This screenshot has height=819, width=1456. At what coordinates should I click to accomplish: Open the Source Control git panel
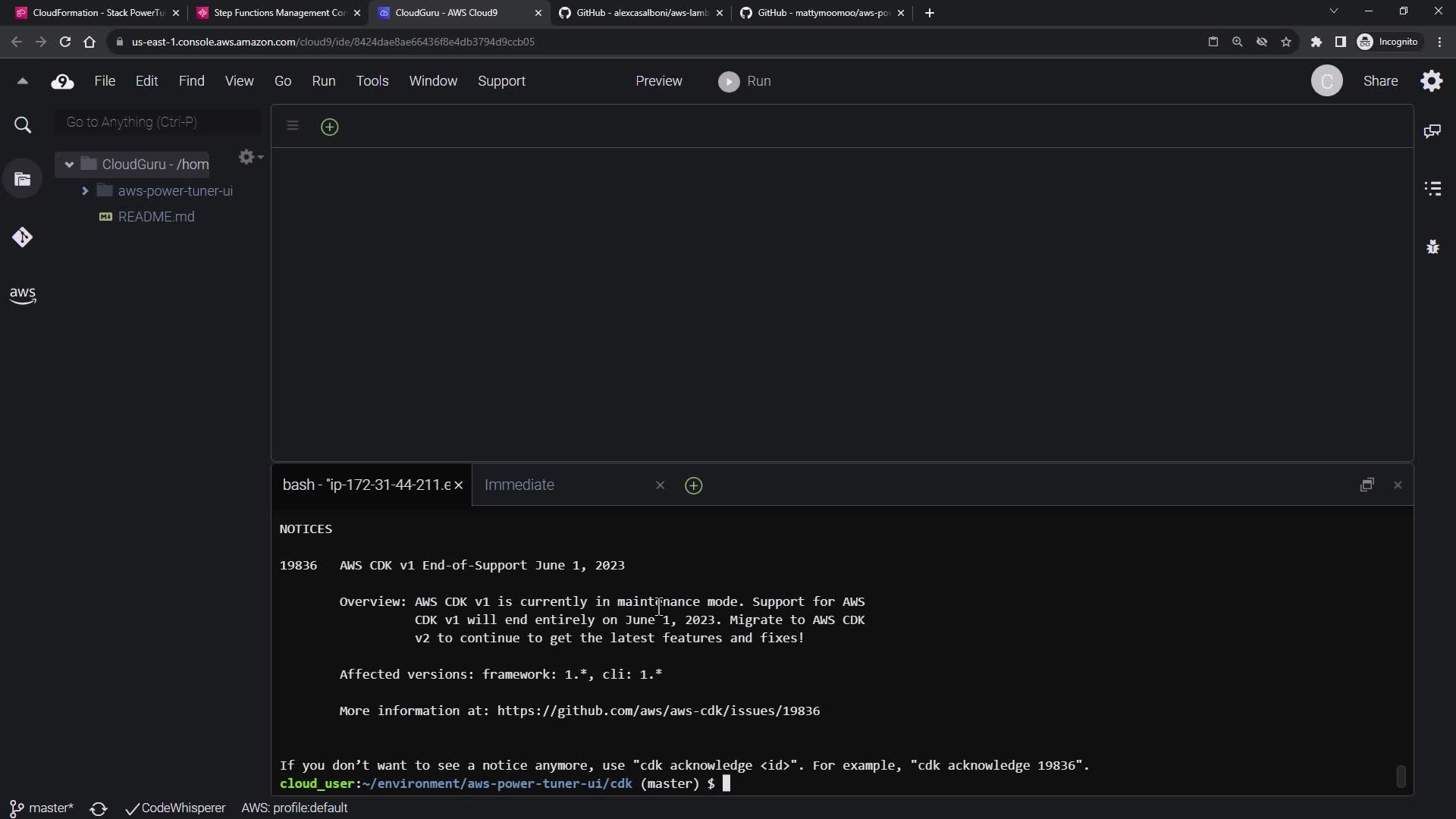coord(22,237)
